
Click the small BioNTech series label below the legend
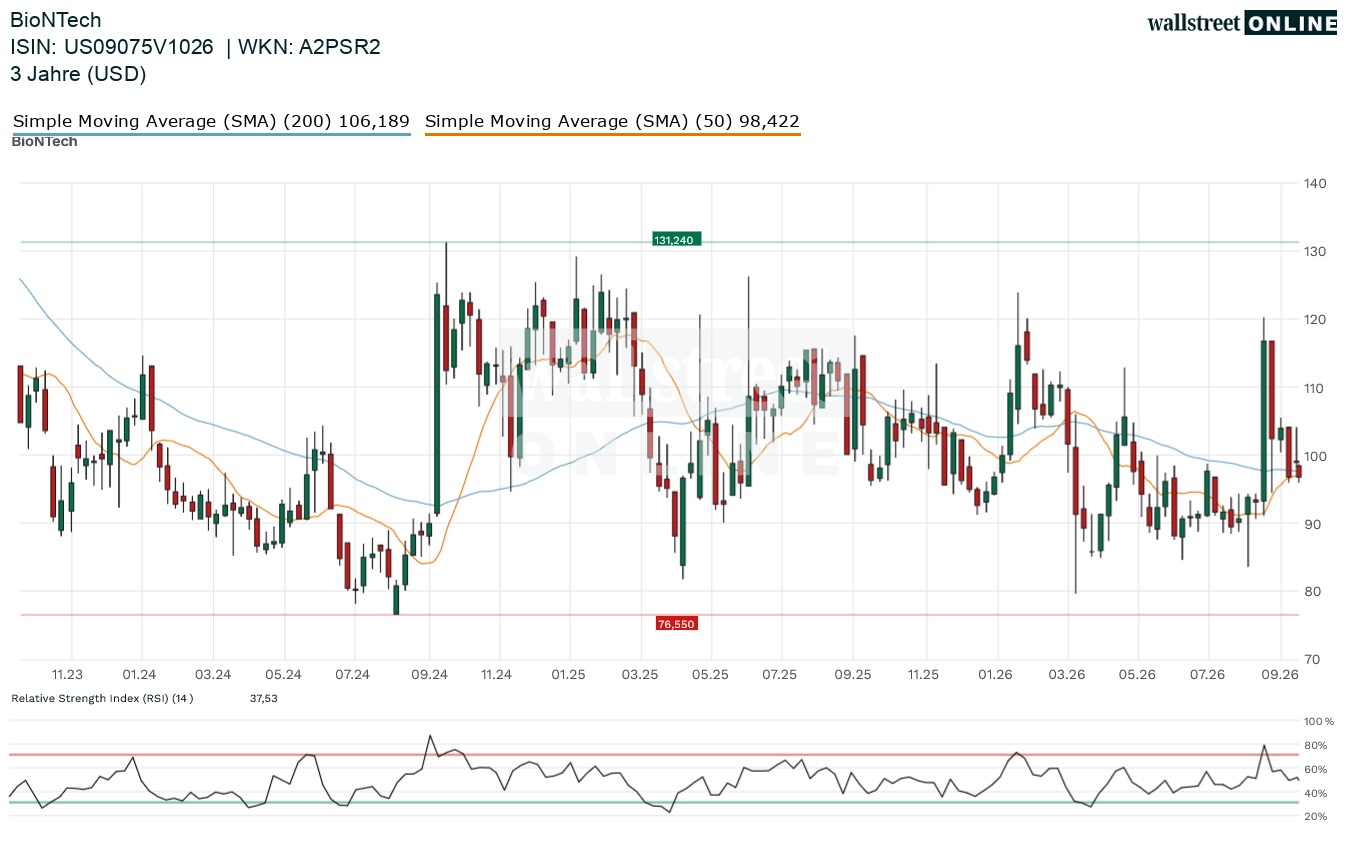(44, 142)
